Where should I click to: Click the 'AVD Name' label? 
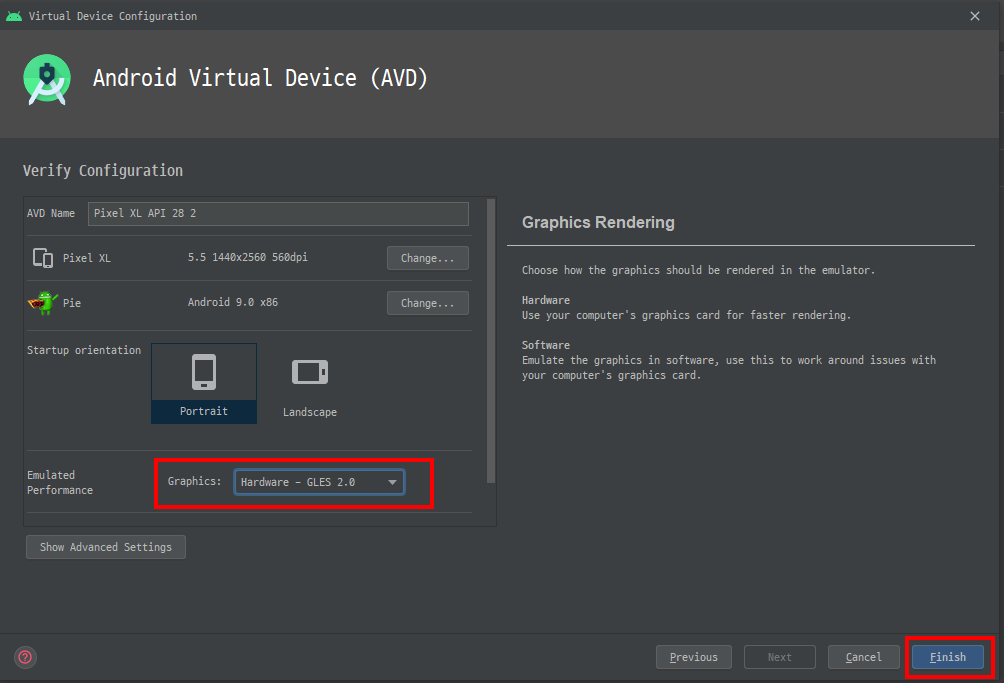(51, 213)
